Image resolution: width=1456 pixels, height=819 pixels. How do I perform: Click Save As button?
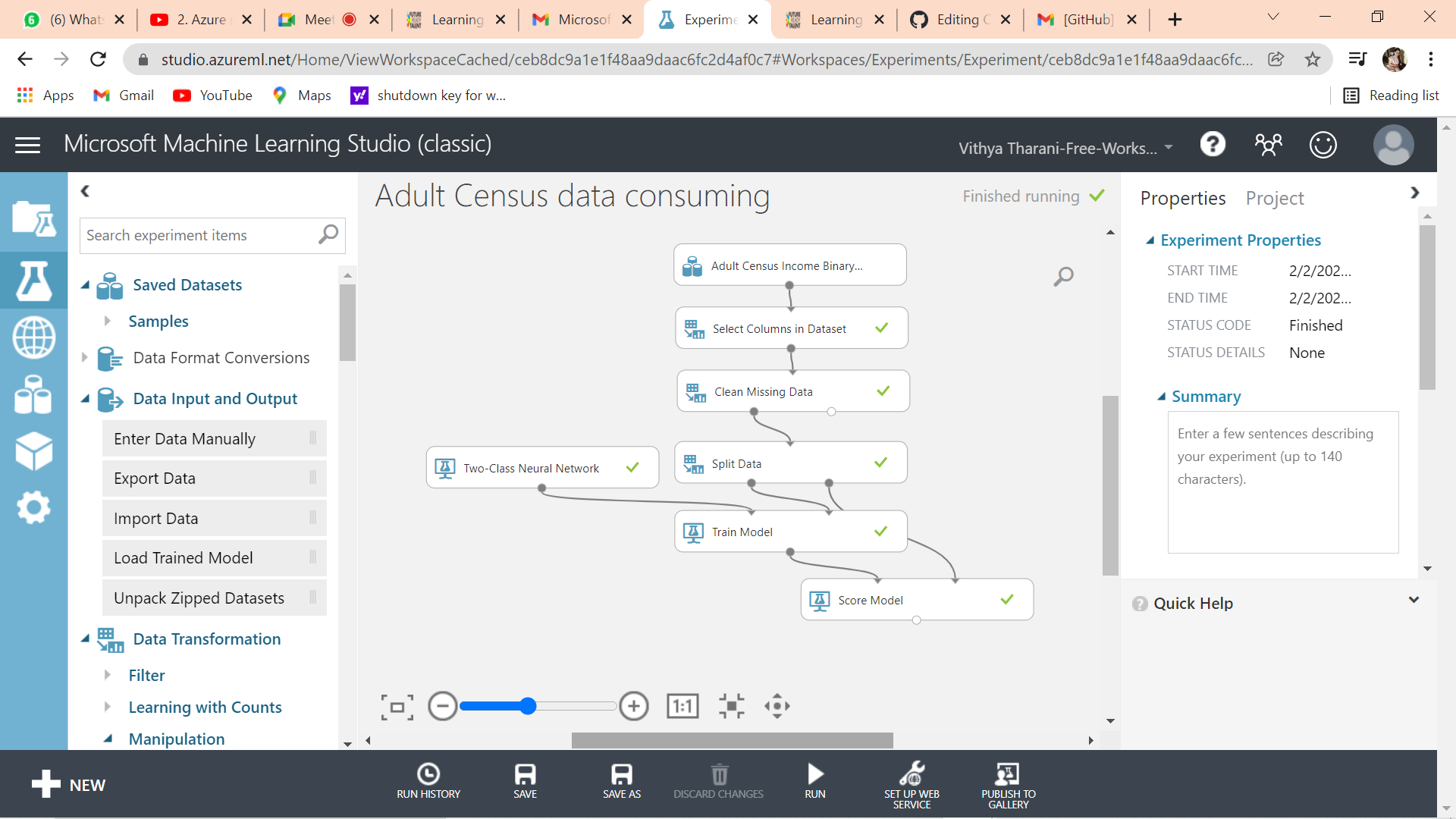click(x=622, y=781)
